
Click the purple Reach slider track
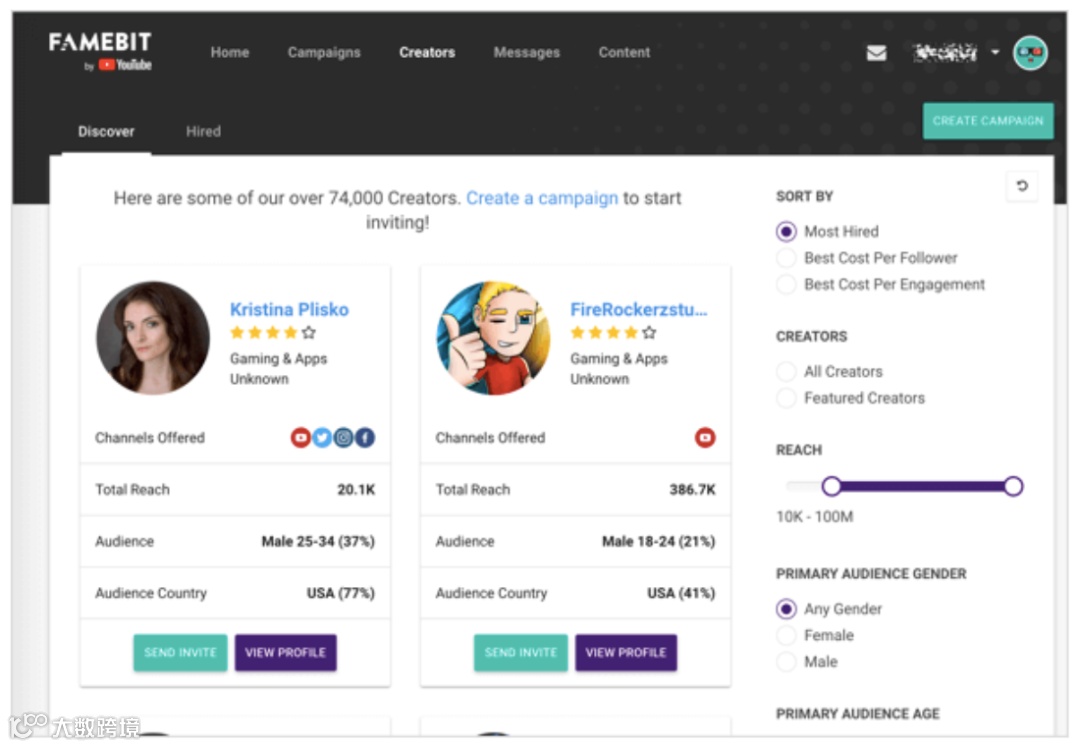point(922,487)
